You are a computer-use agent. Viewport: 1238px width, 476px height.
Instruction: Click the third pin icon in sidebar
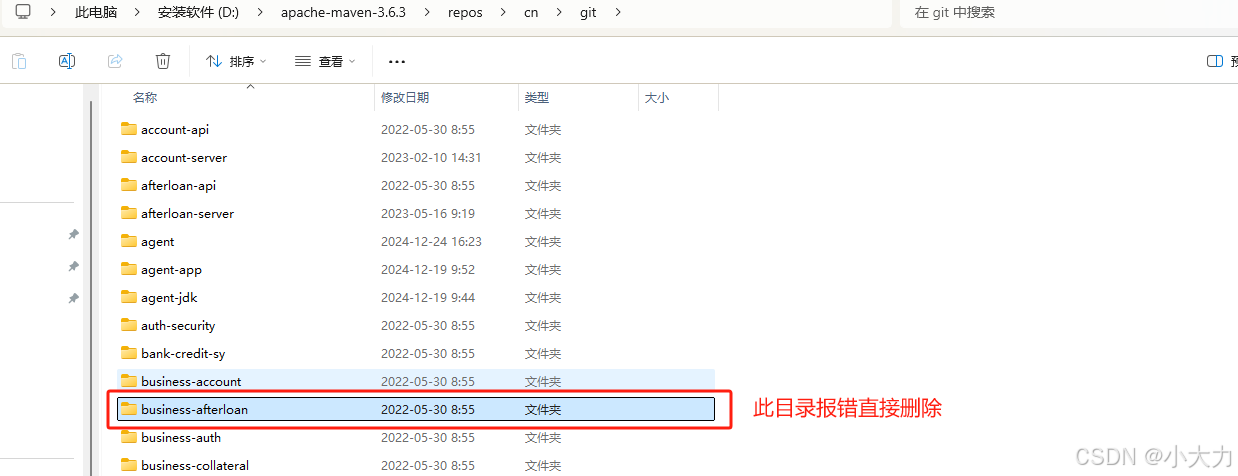point(73,298)
